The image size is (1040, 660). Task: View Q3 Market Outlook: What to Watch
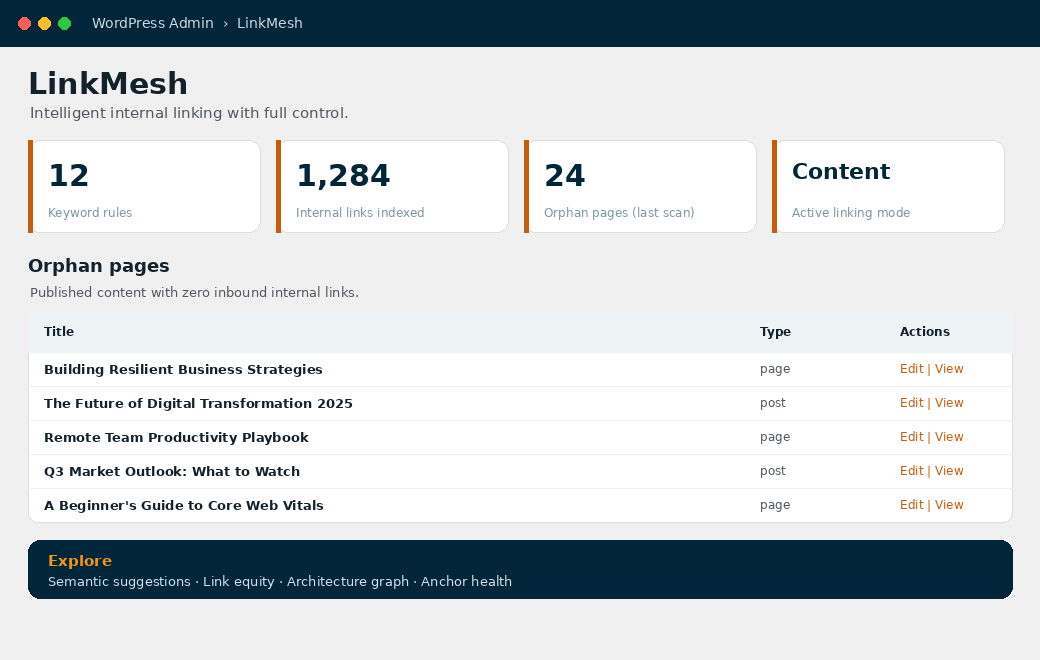coord(949,470)
